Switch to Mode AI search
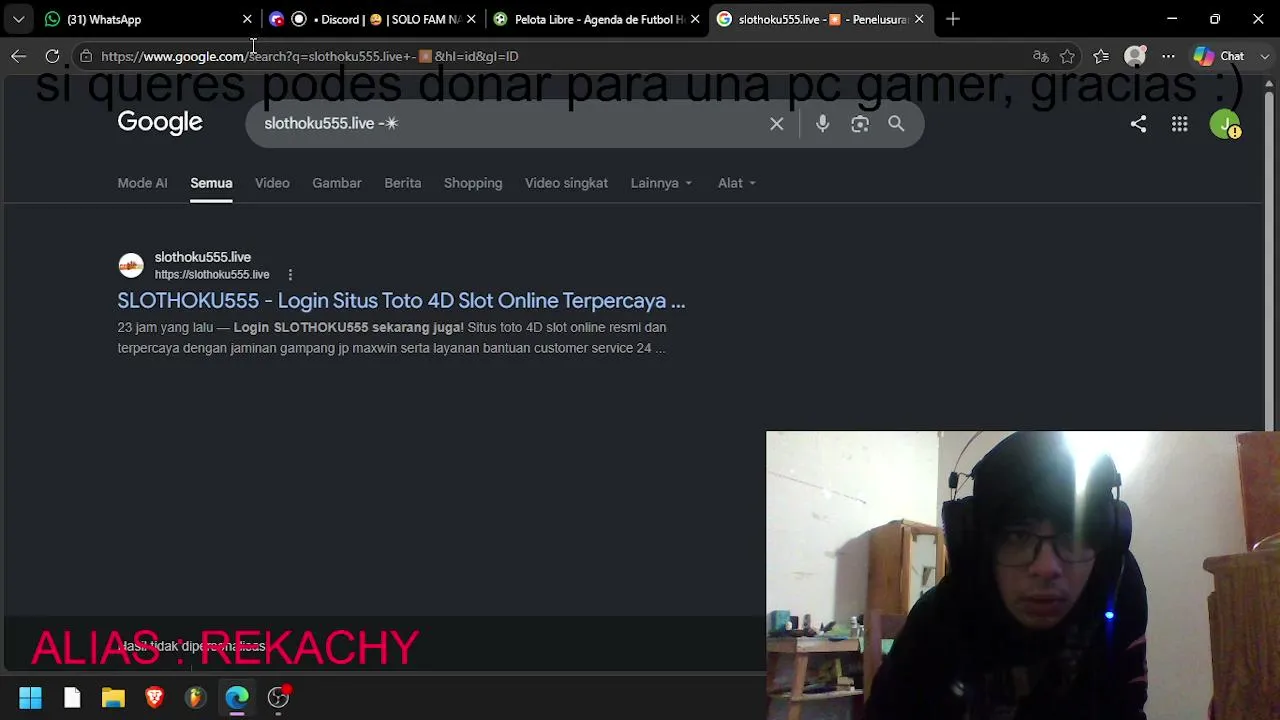The width and height of the screenshot is (1280, 720). point(142,183)
